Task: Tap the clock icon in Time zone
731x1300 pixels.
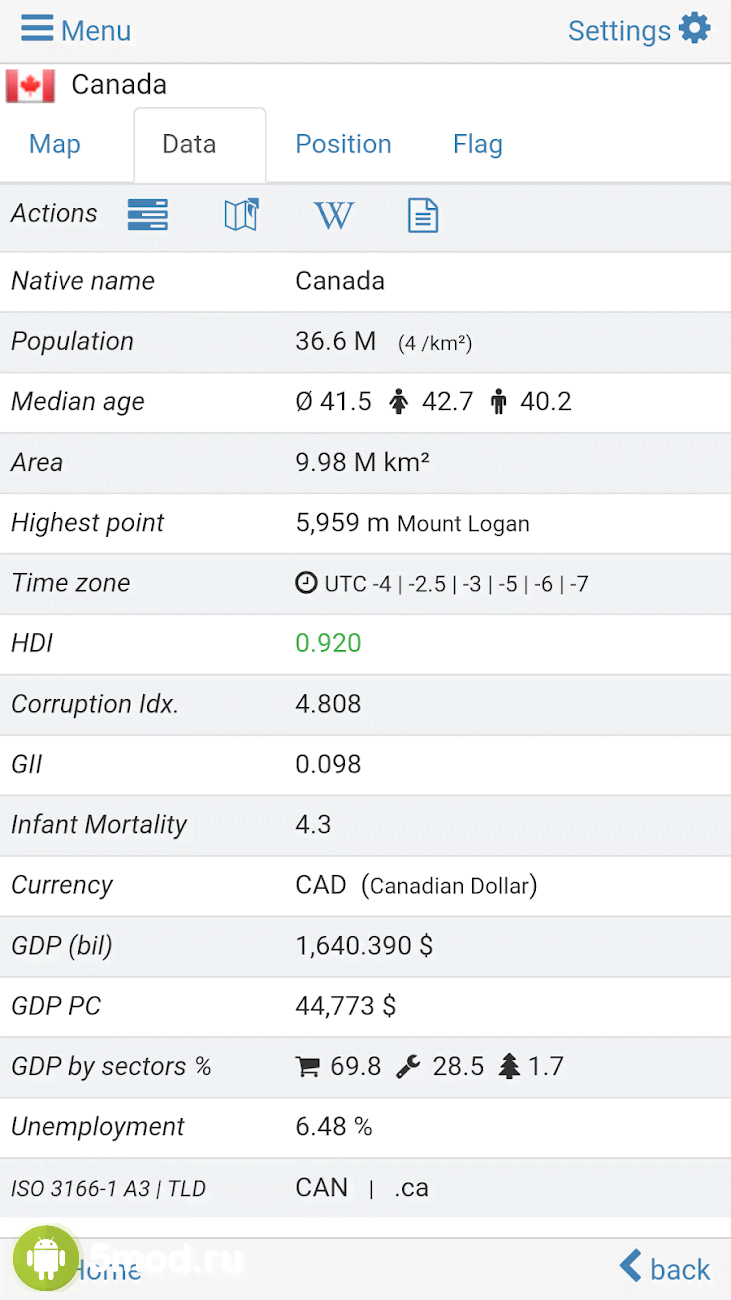Action: [306, 583]
